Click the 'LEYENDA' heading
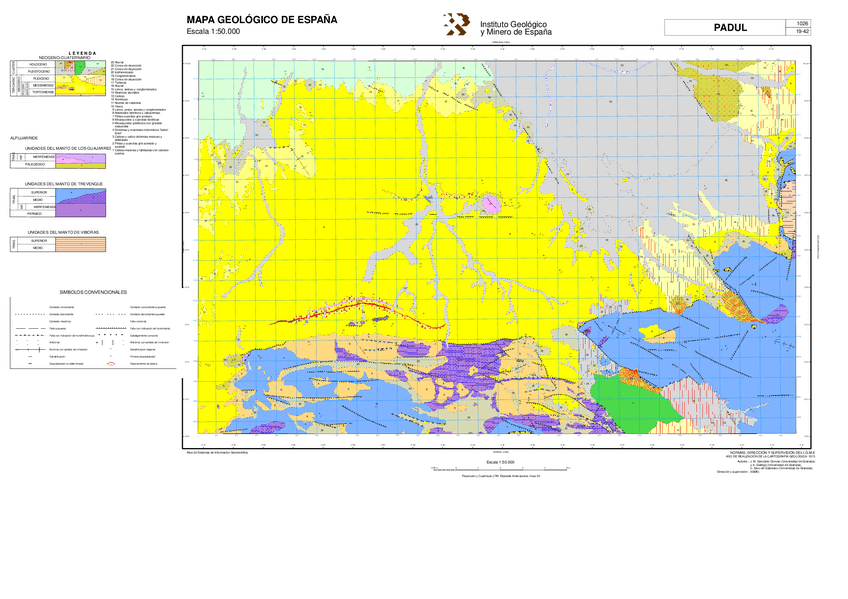848x599 pixels. click(x=82, y=54)
